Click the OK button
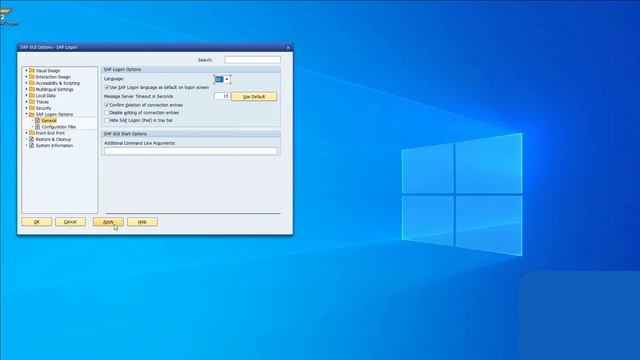 point(37,222)
